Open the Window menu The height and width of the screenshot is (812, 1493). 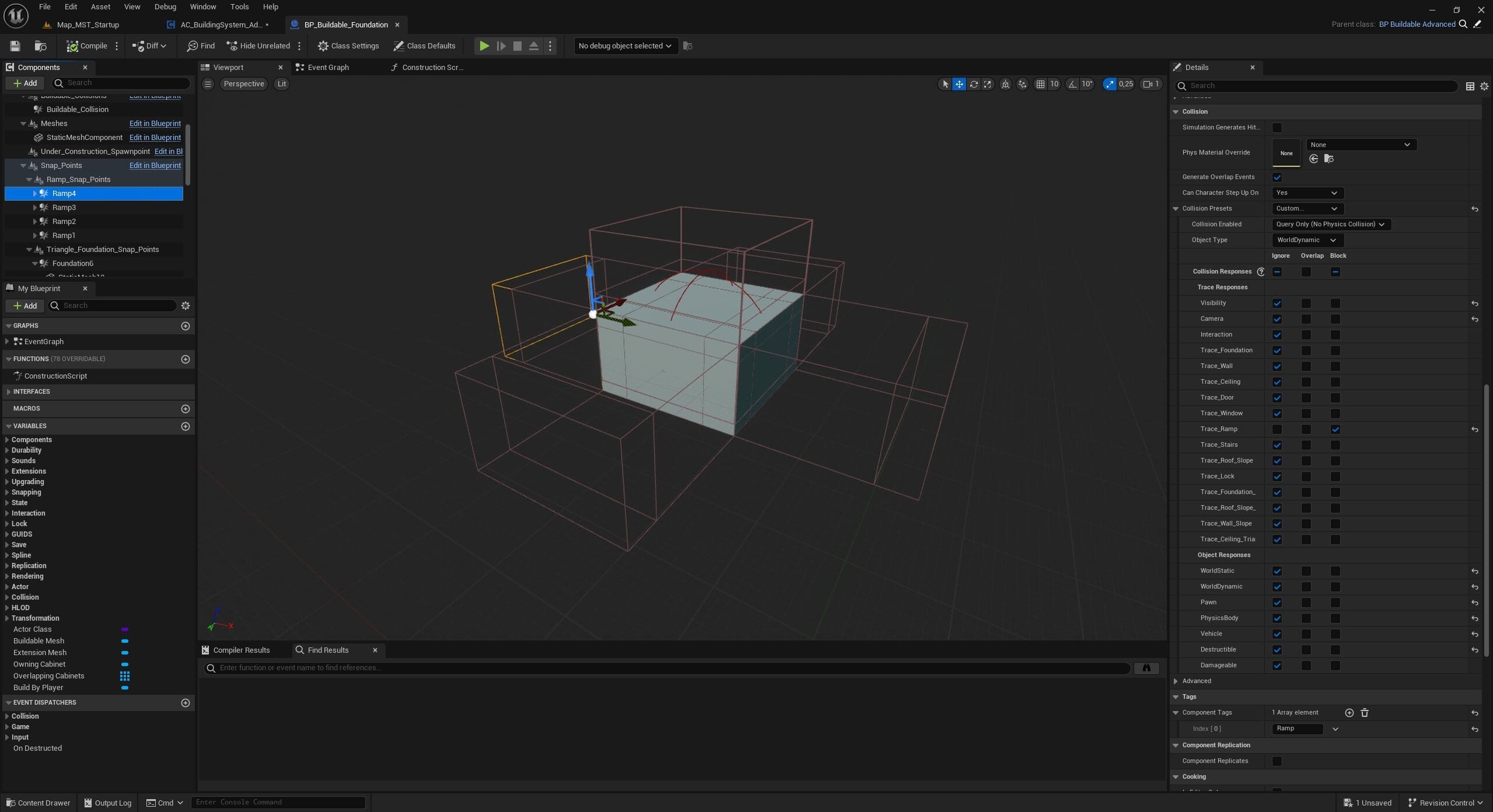(x=202, y=7)
